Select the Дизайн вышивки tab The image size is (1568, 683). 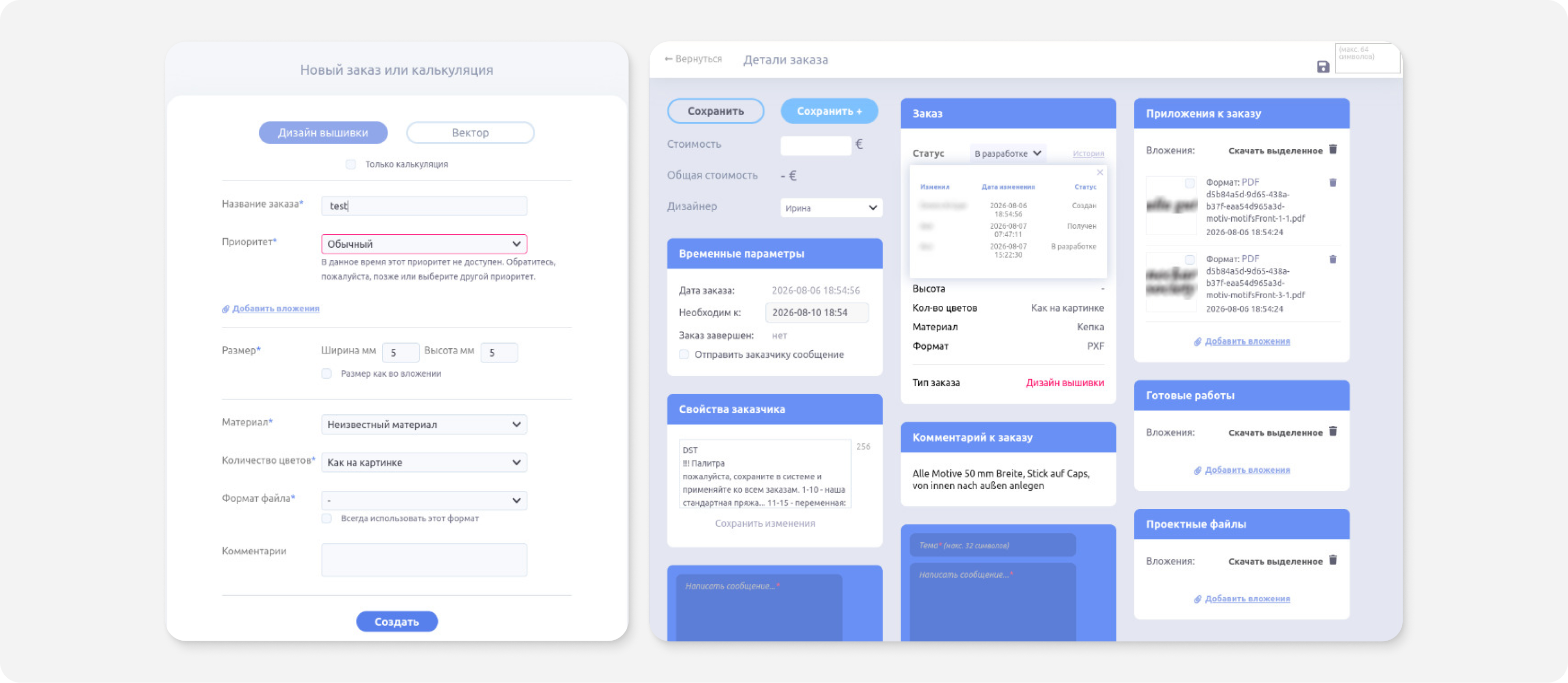pyautogui.click(x=323, y=133)
